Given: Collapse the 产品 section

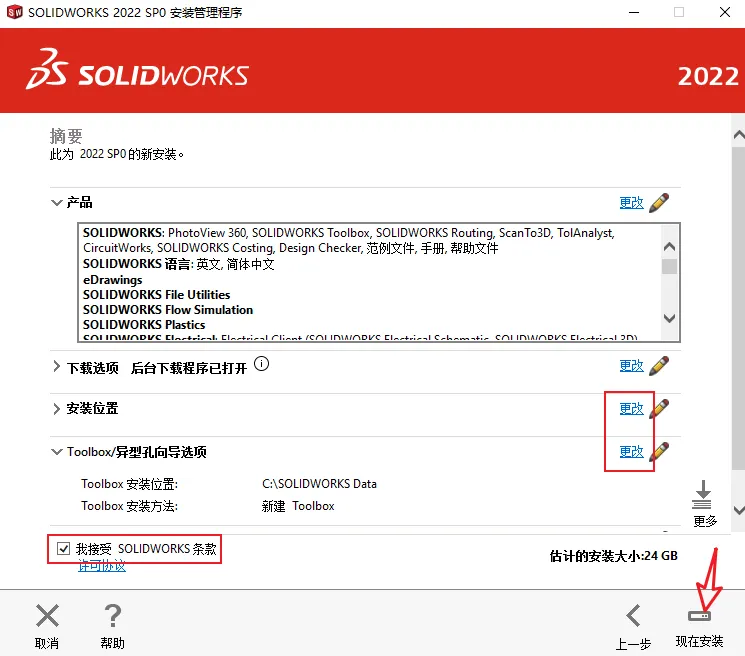Looking at the screenshot, I should click(57, 203).
